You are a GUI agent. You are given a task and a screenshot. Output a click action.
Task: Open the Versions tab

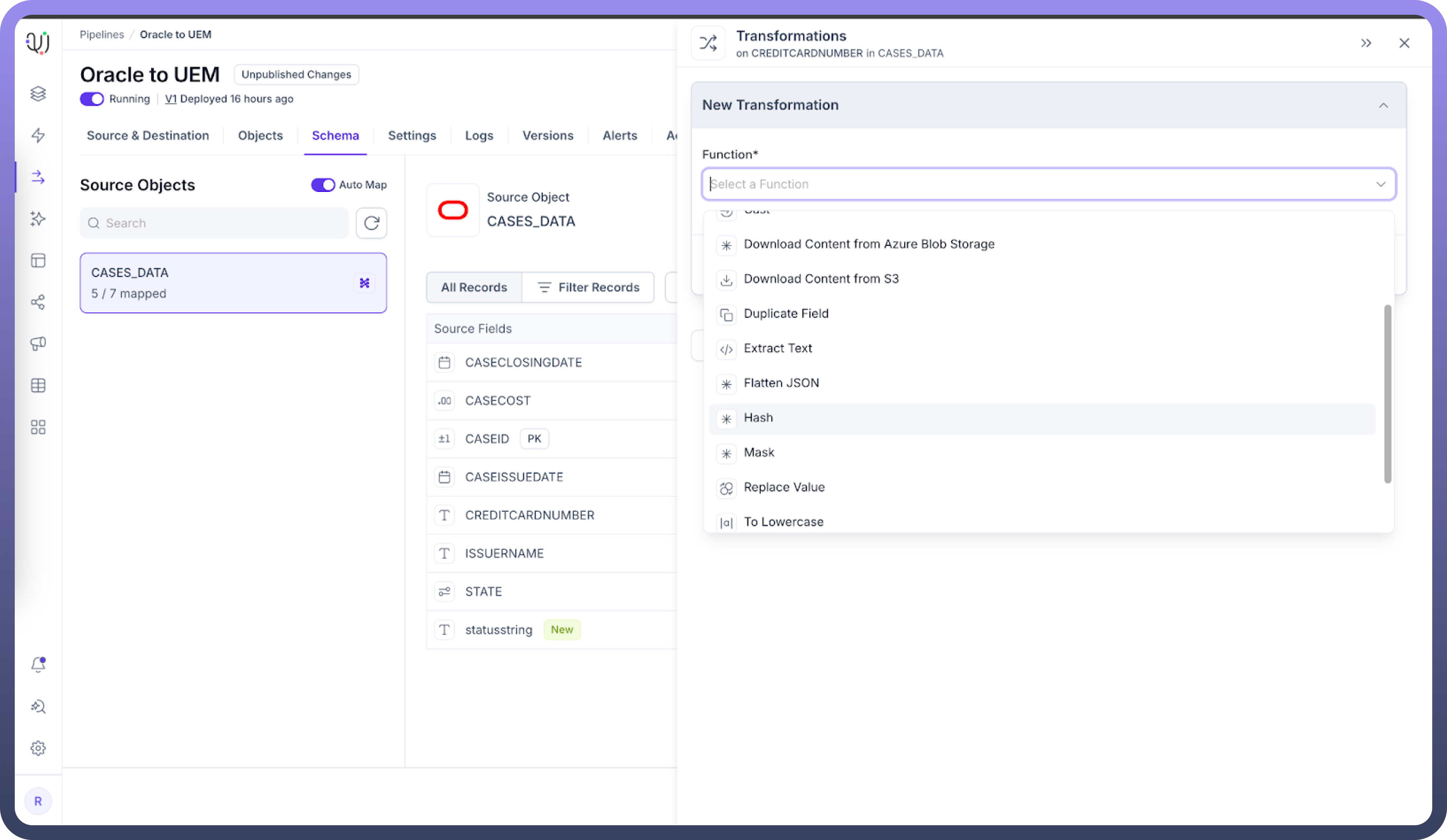(547, 135)
